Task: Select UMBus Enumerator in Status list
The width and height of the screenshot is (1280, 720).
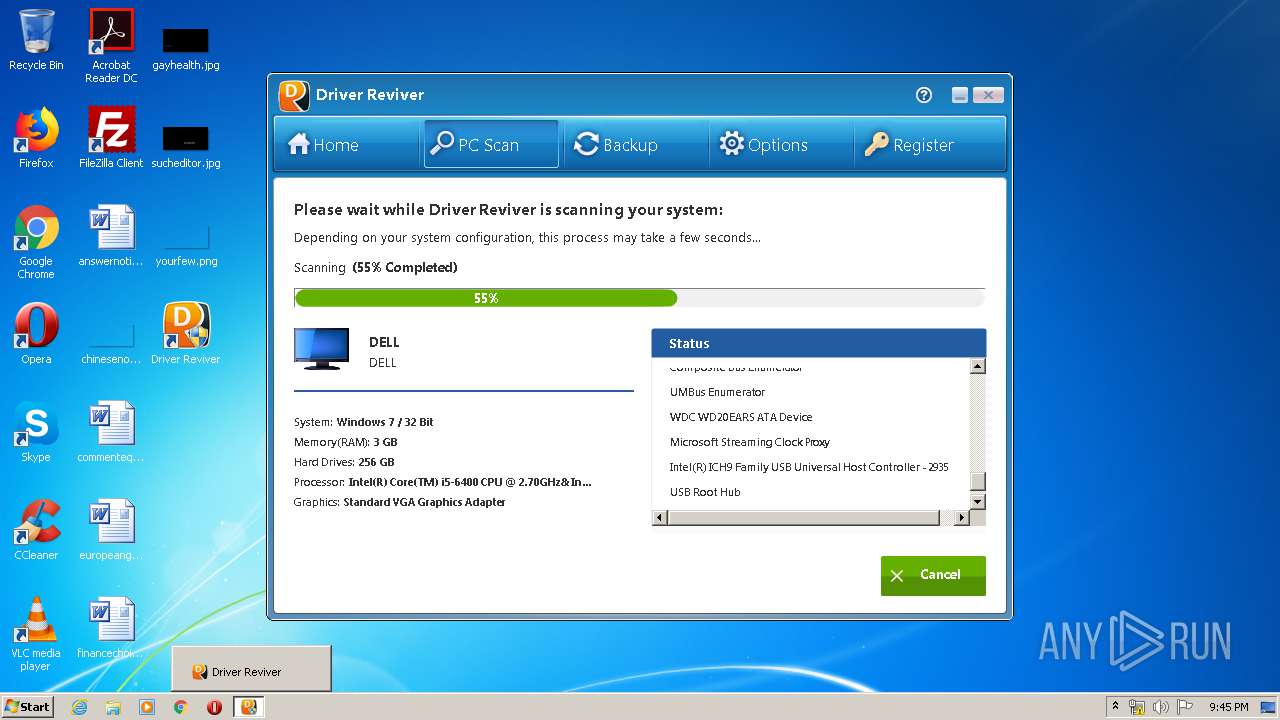Action: [717, 392]
